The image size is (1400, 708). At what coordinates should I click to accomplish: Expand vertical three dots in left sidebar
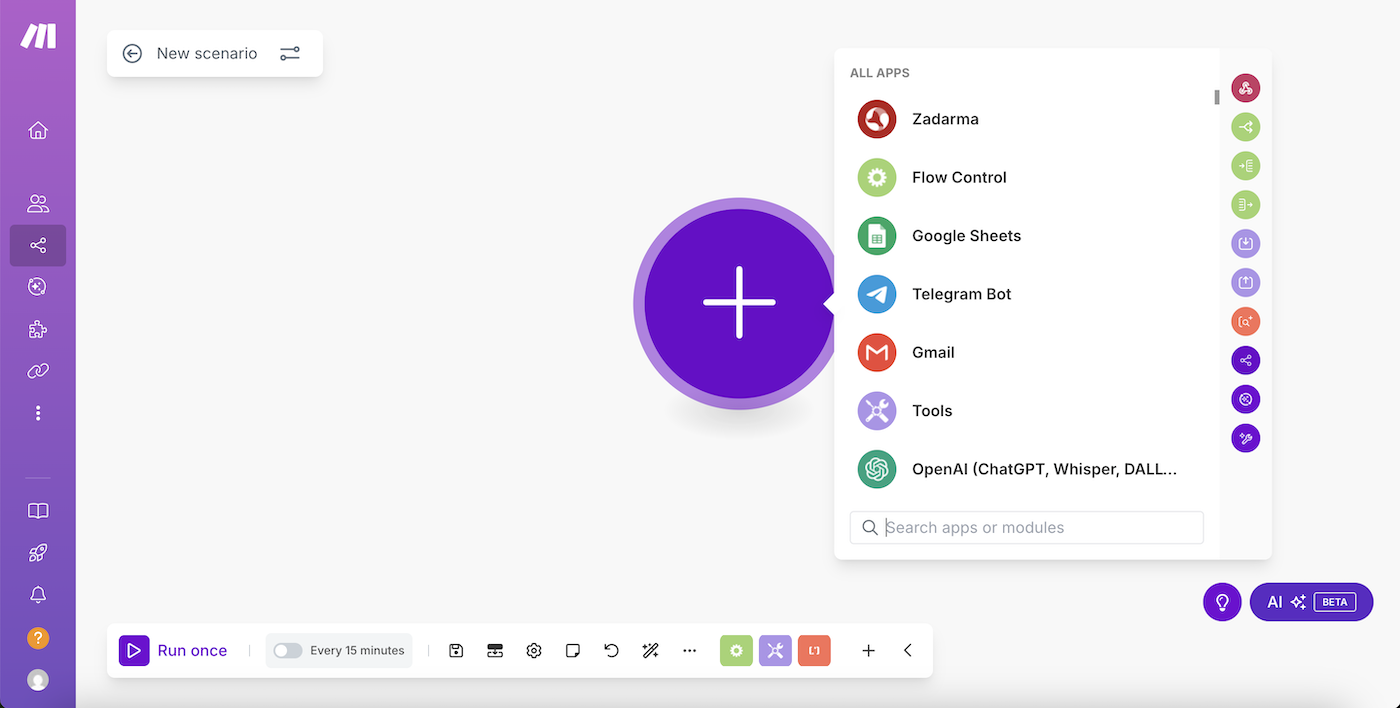(x=38, y=413)
